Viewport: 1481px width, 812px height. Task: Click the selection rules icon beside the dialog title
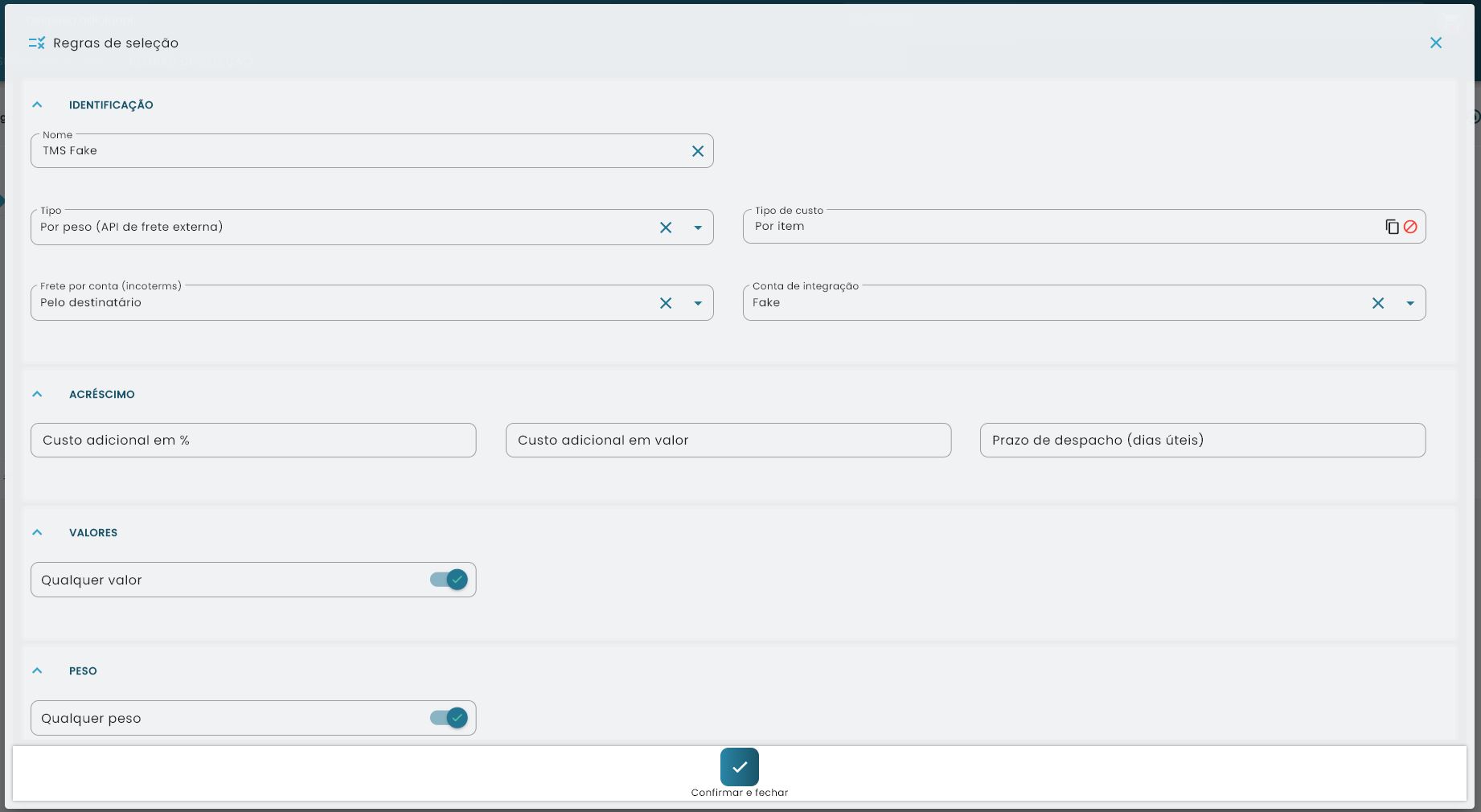coord(37,43)
